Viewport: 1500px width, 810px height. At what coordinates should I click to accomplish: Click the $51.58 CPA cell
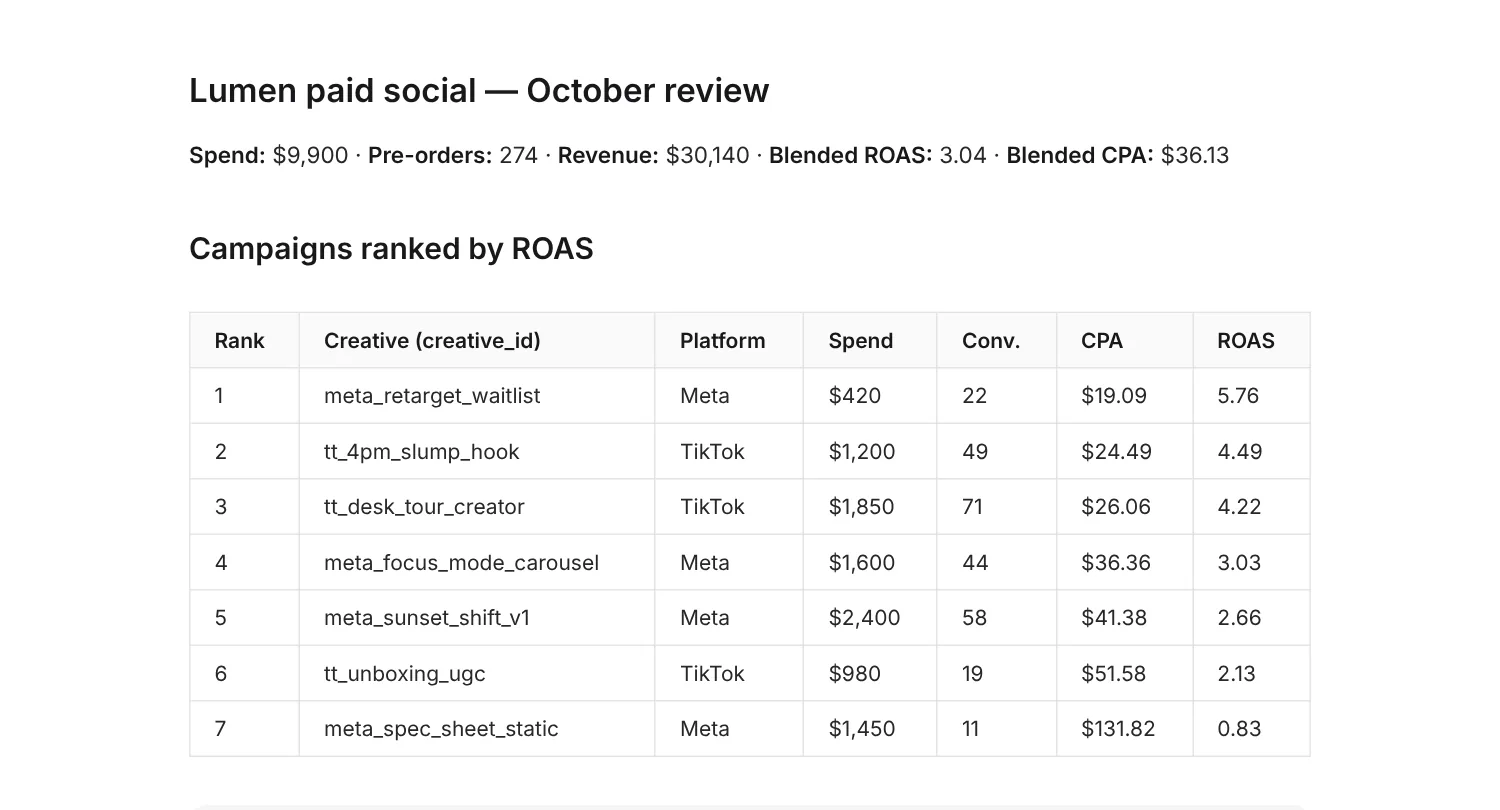pos(1125,673)
